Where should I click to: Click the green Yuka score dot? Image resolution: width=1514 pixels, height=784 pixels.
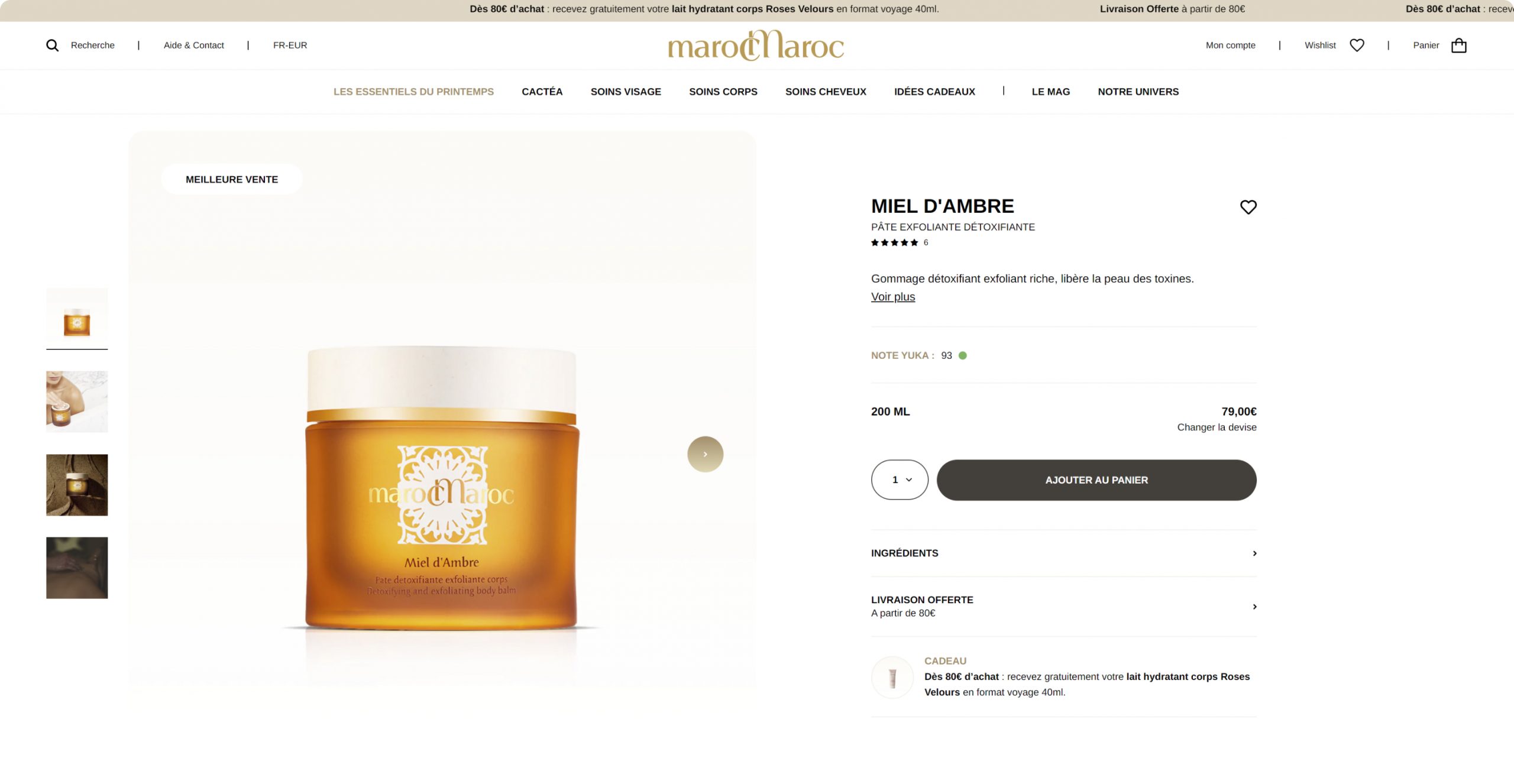962,355
